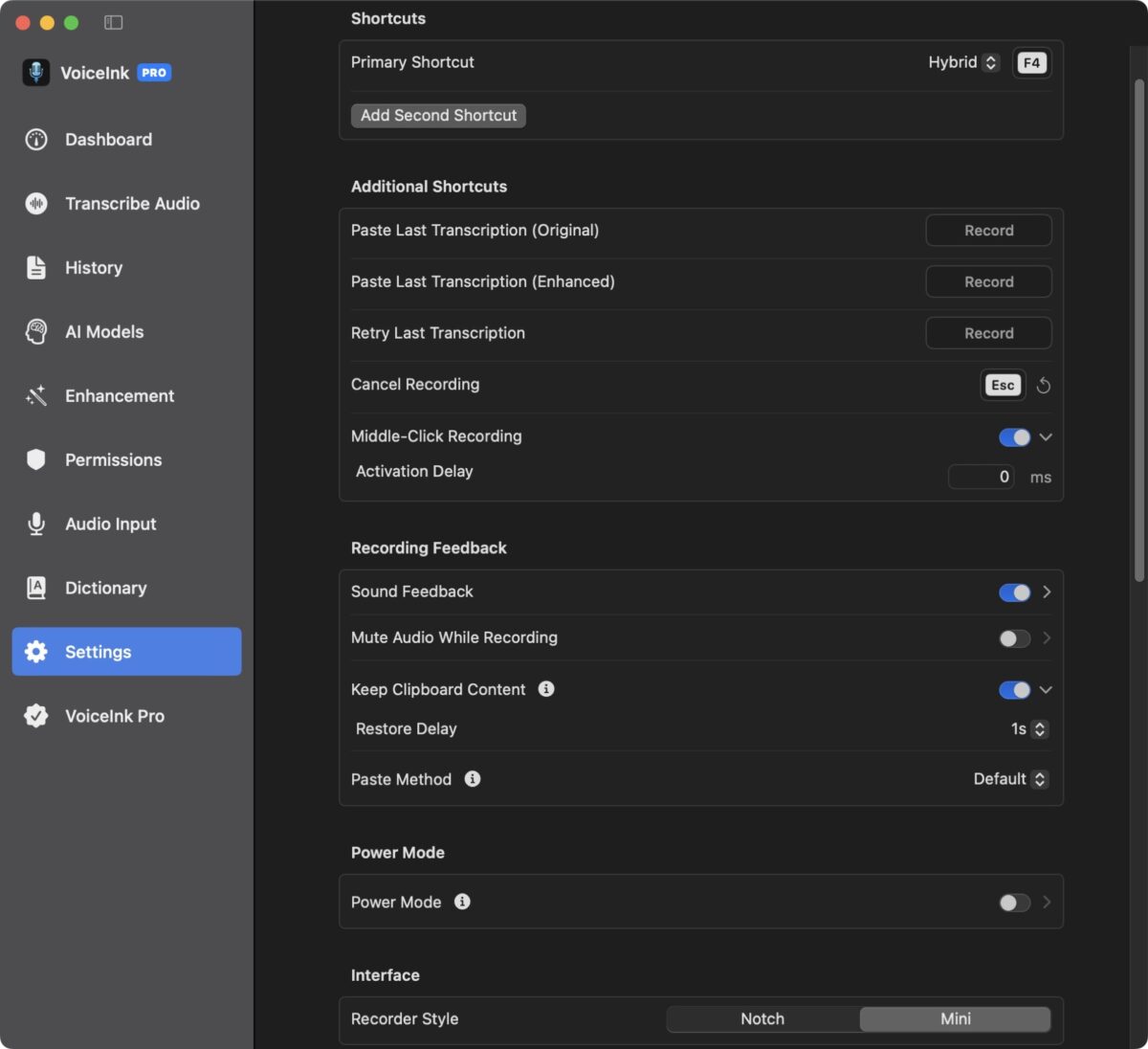The image size is (1148, 1049).
Task: Show info for Paste Method
Action: click(473, 779)
